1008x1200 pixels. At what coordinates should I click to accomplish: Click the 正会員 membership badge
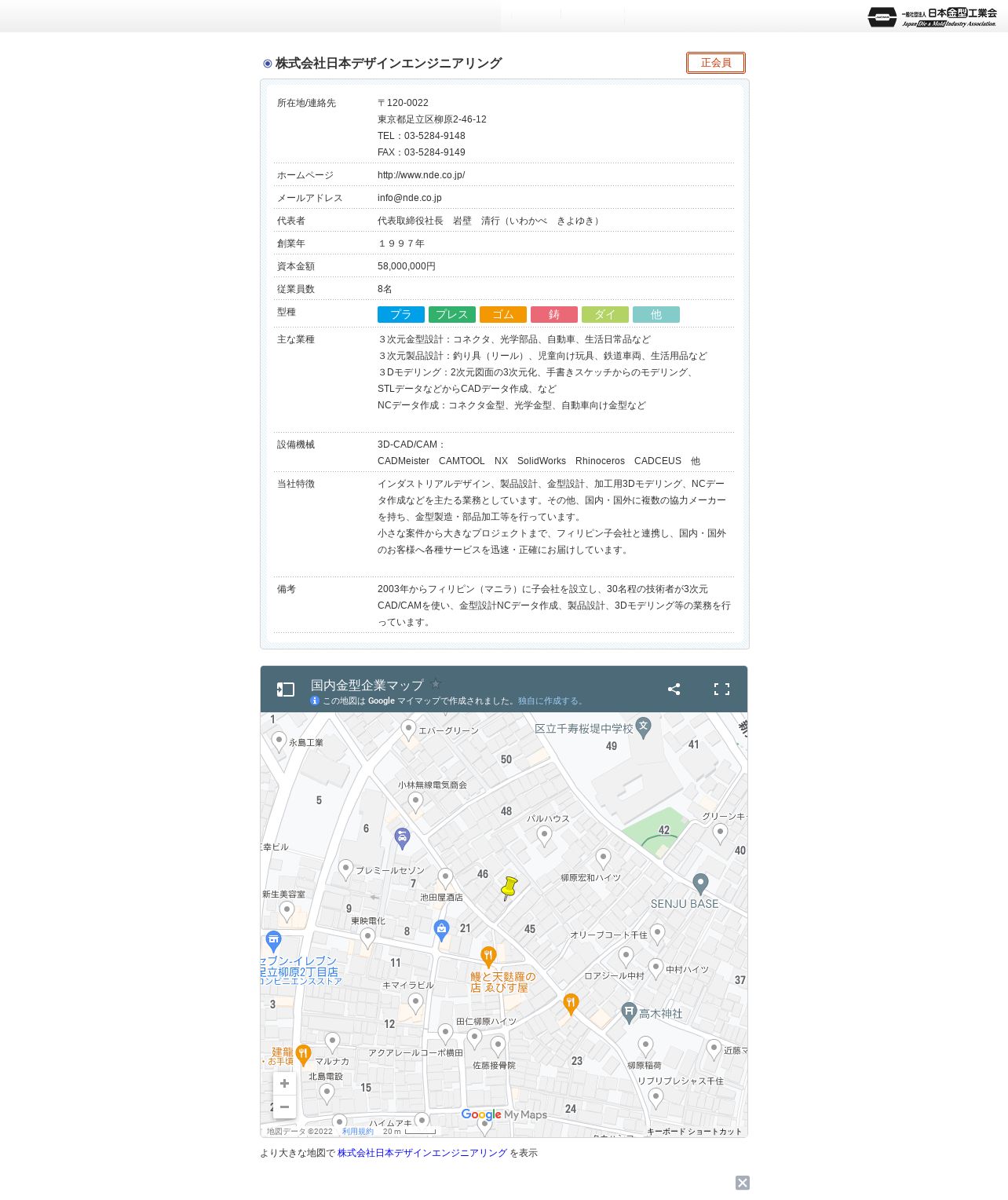coord(715,63)
